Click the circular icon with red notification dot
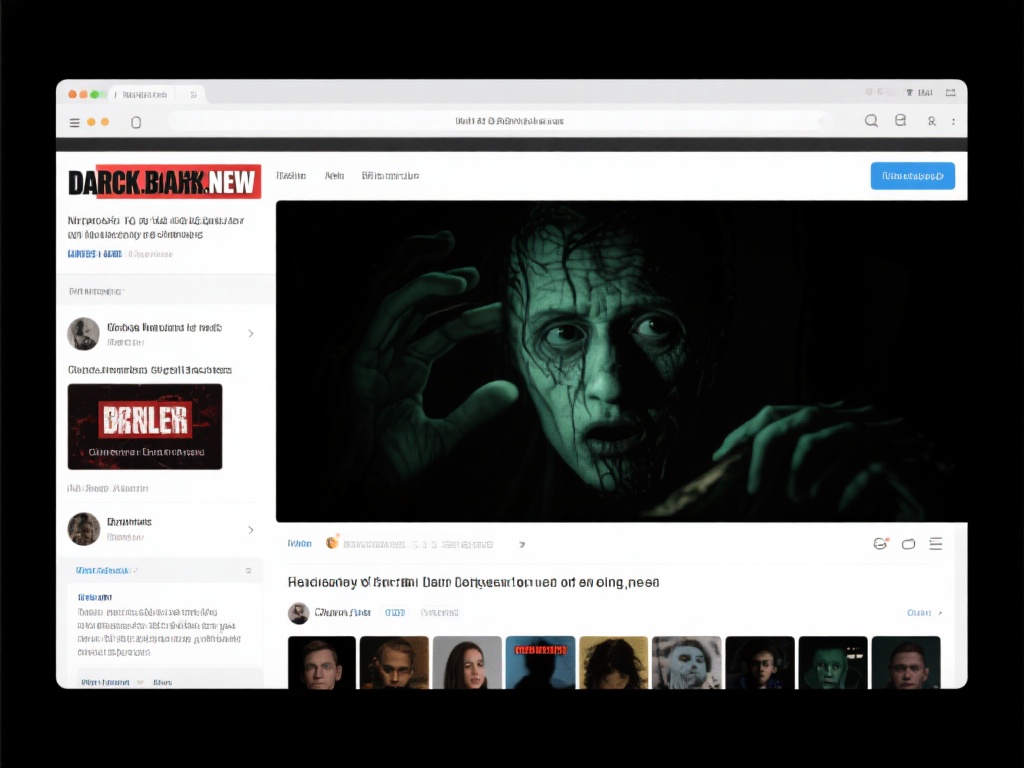 point(881,544)
